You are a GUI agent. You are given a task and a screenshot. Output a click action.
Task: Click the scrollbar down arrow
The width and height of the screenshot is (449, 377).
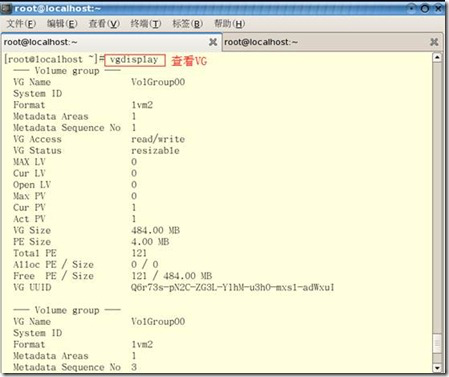(437, 368)
